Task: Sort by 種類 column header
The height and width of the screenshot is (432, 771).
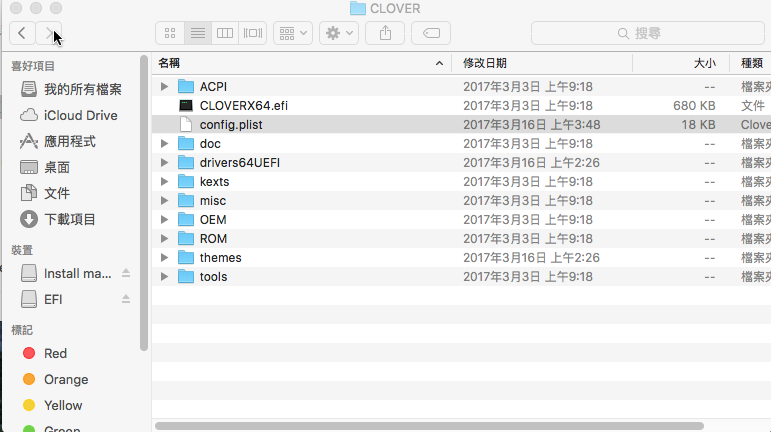Action: pos(751,63)
